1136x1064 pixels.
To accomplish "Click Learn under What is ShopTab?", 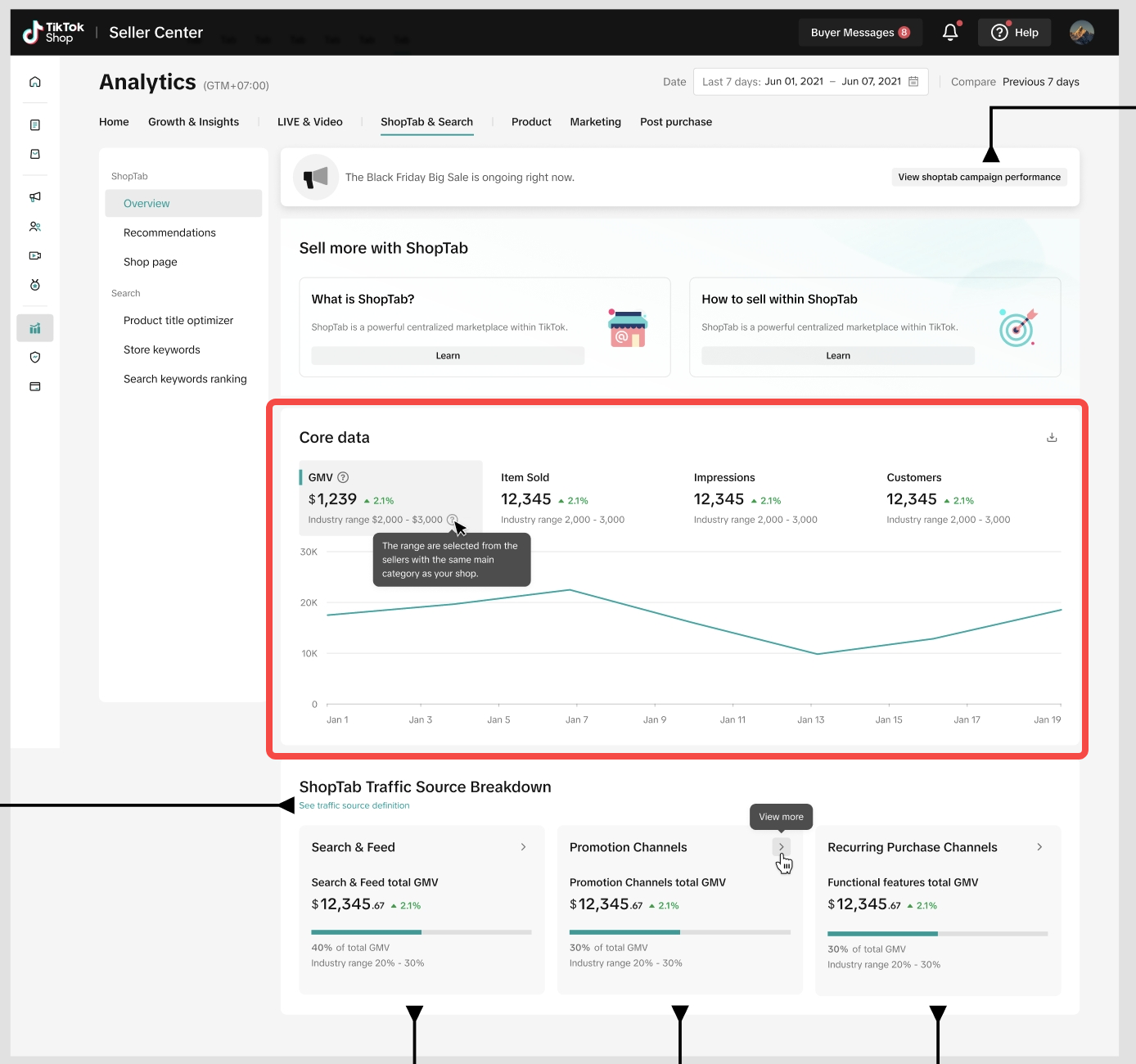I will click(448, 356).
